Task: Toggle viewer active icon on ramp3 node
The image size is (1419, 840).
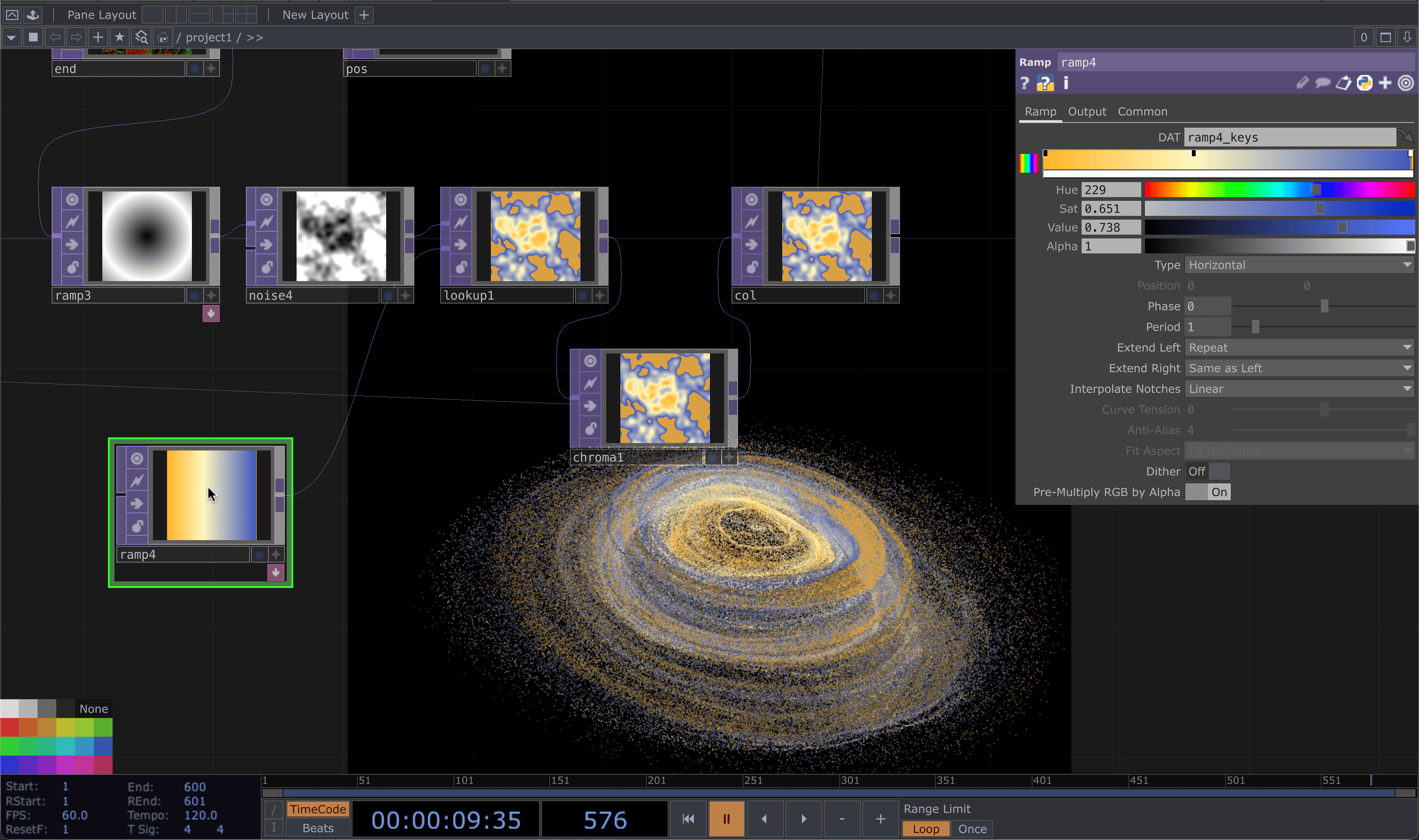Action: pos(72,199)
